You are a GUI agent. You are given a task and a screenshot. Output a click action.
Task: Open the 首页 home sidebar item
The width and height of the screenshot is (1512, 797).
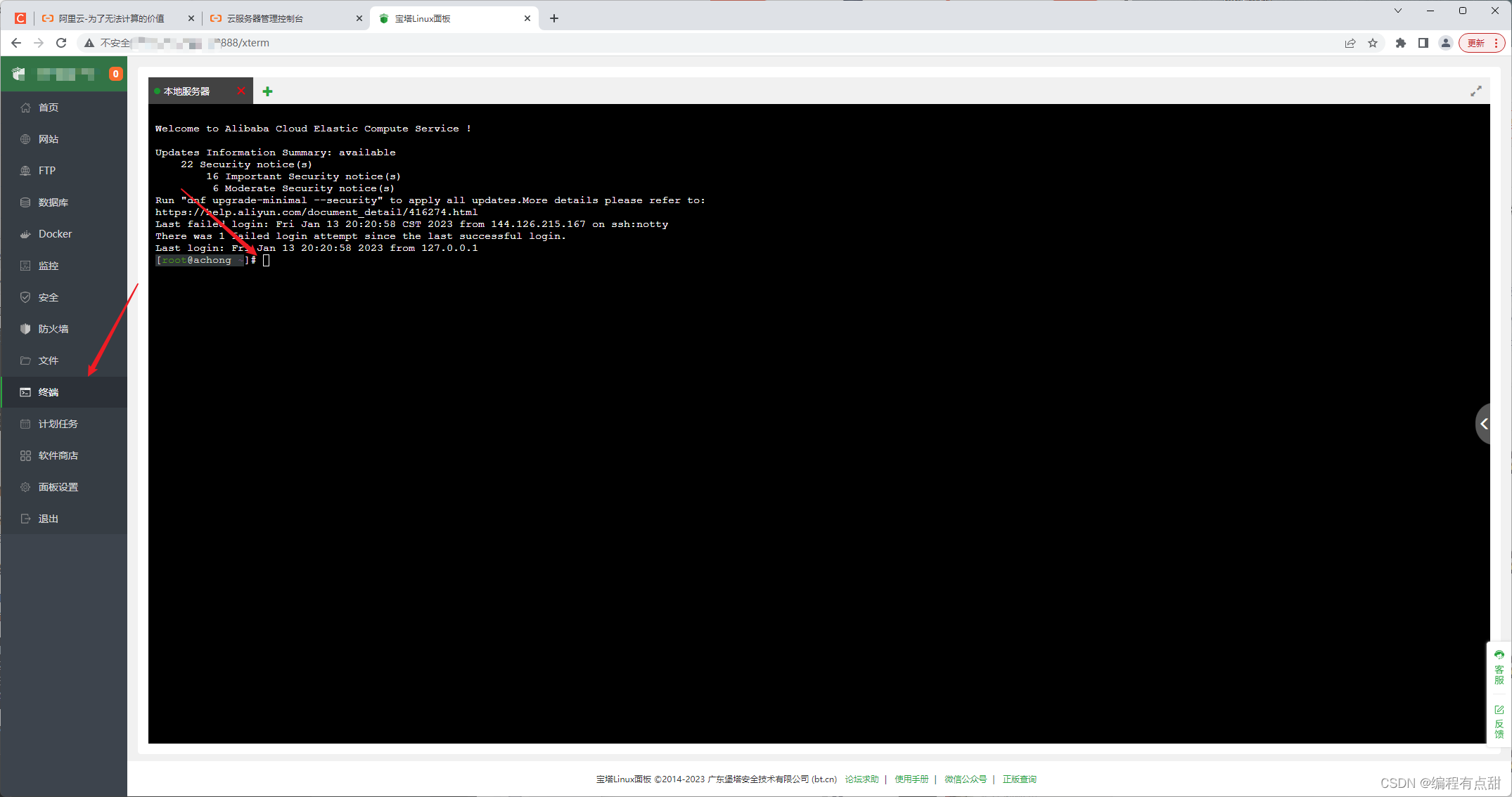click(x=63, y=108)
